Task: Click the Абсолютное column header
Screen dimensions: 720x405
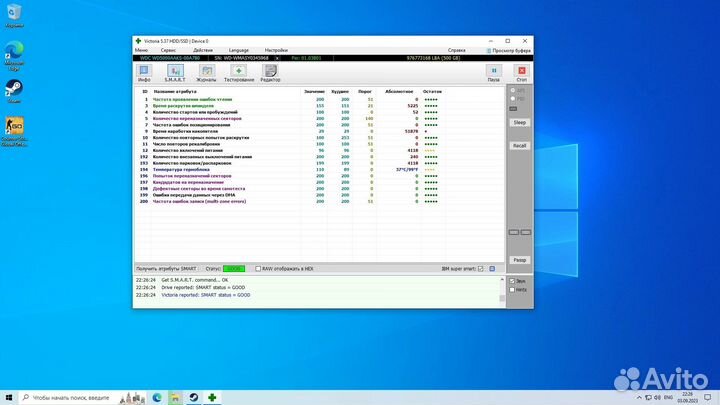Action: pyautogui.click(x=399, y=91)
